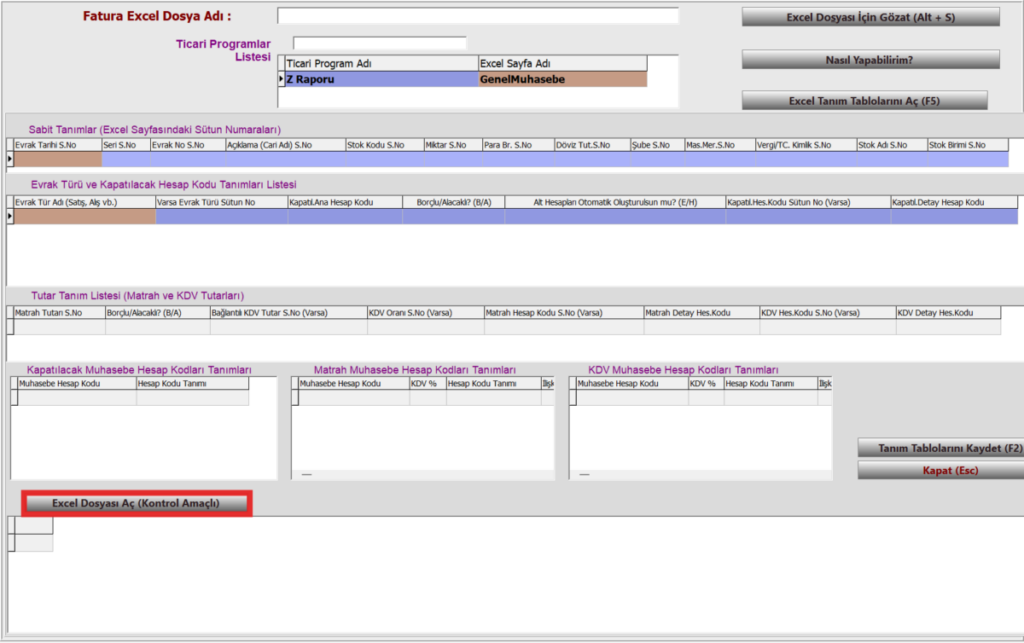This screenshot has height=643, width=1024.
Task: Click the Matrah Detay Hes.Kodu header
Action: pyautogui.click(x=701, y=313)
